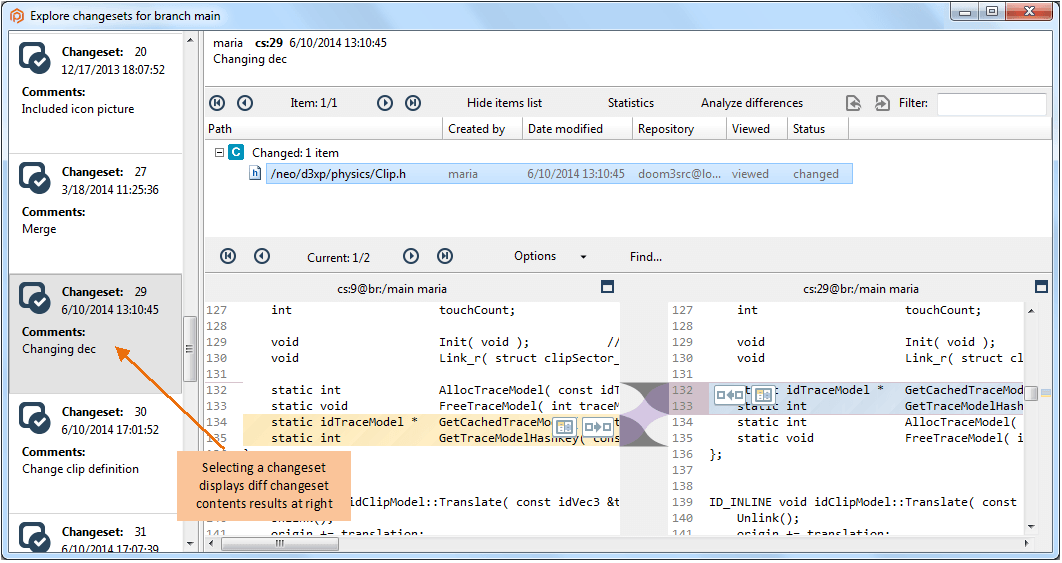Click the 'viewed' cell of Clip.h
Image resolution: width=1062 pixels, height=563 pixels.
point(750,174)
